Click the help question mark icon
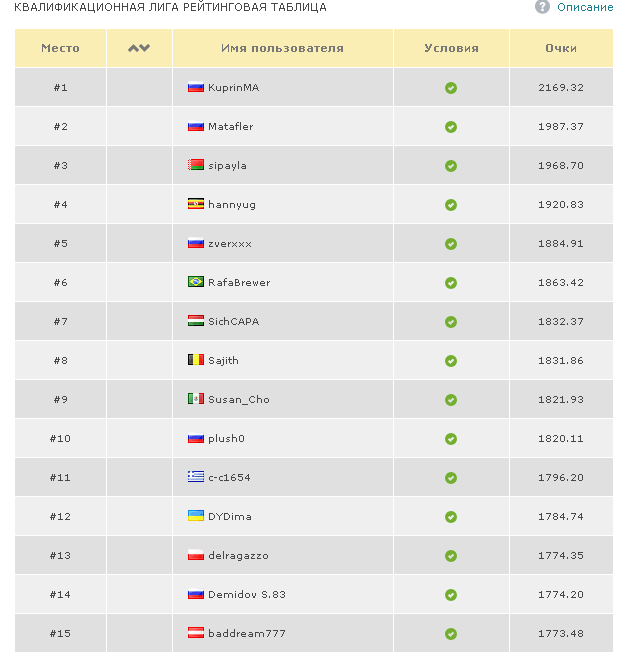This screenshot has width=629, height=652. (x=543, y=7)
